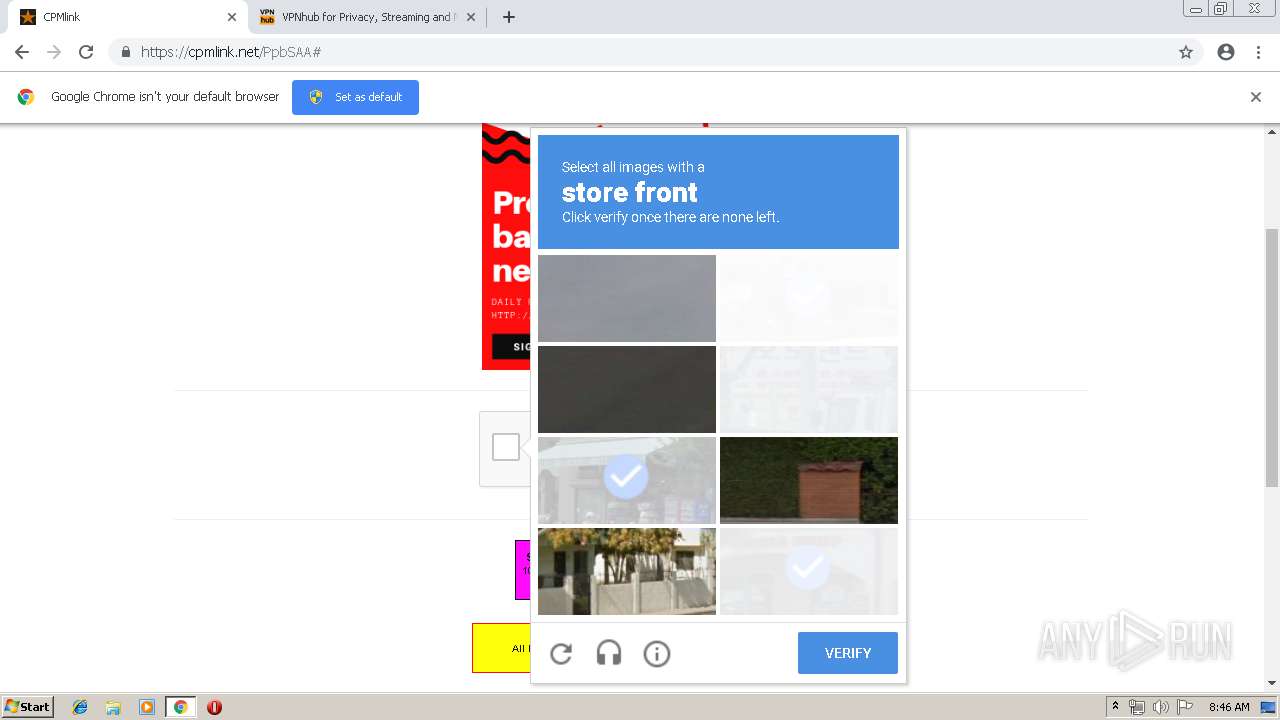The height and width of the screenshot is (720, 1280).
Task: Open Chrome profile account menu
Action: pyautogui.click(x=1226, y=52)
